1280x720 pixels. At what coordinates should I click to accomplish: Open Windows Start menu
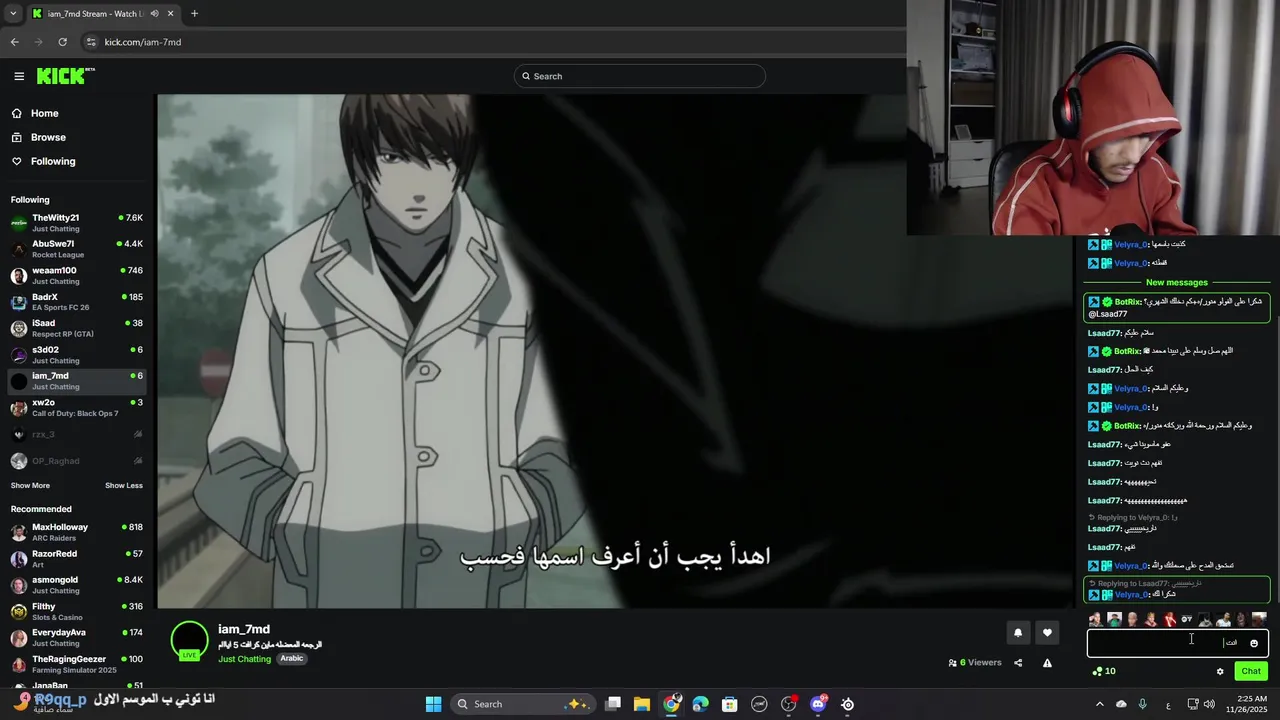(x=433, y=704)
